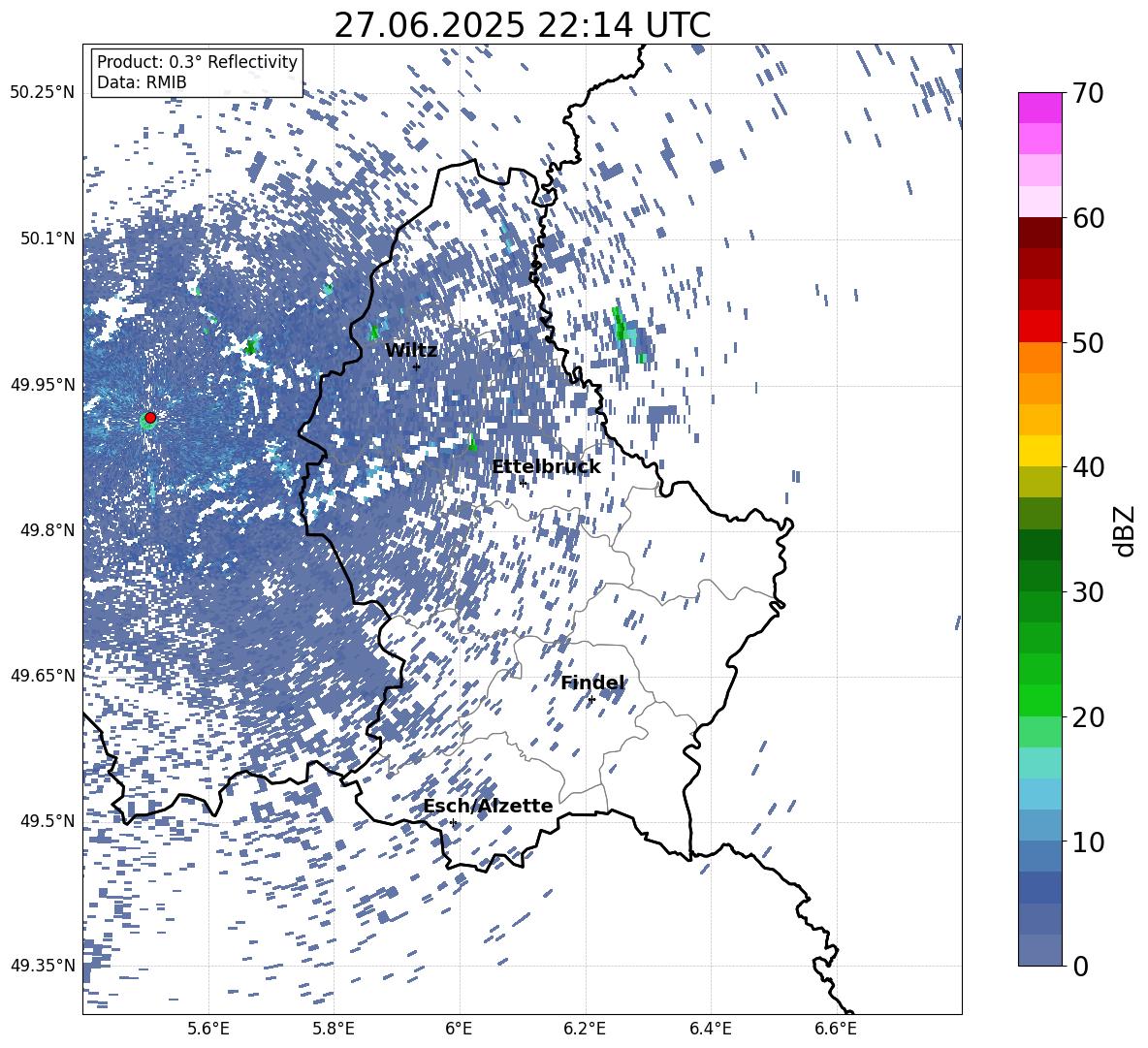The width and height of the screenshot is (1148, 1048).
Task: Click the cross marker below Esch/Alzette label
Action: tap(453, 822)
